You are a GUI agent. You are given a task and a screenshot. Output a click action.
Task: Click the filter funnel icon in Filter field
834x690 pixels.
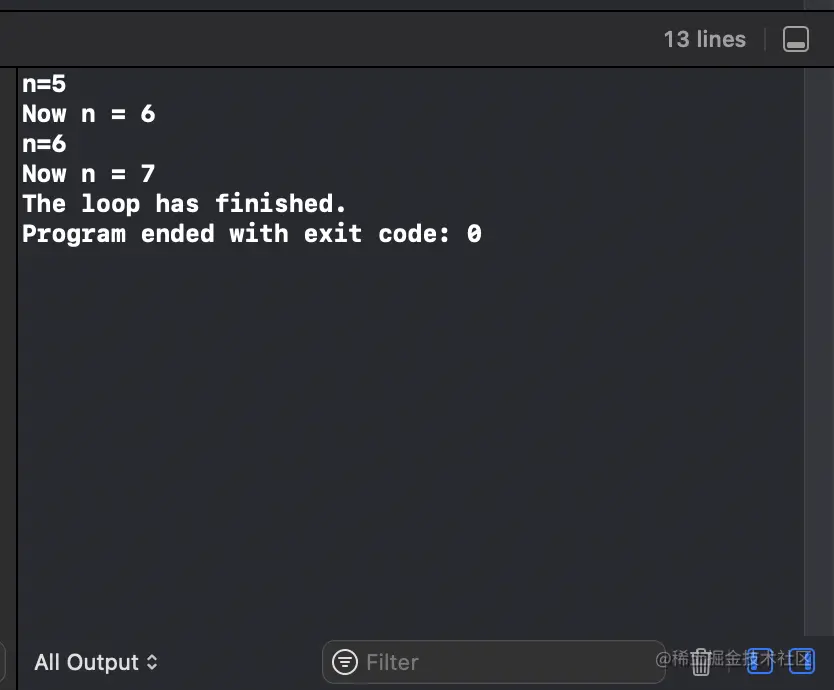click(344, 662)
